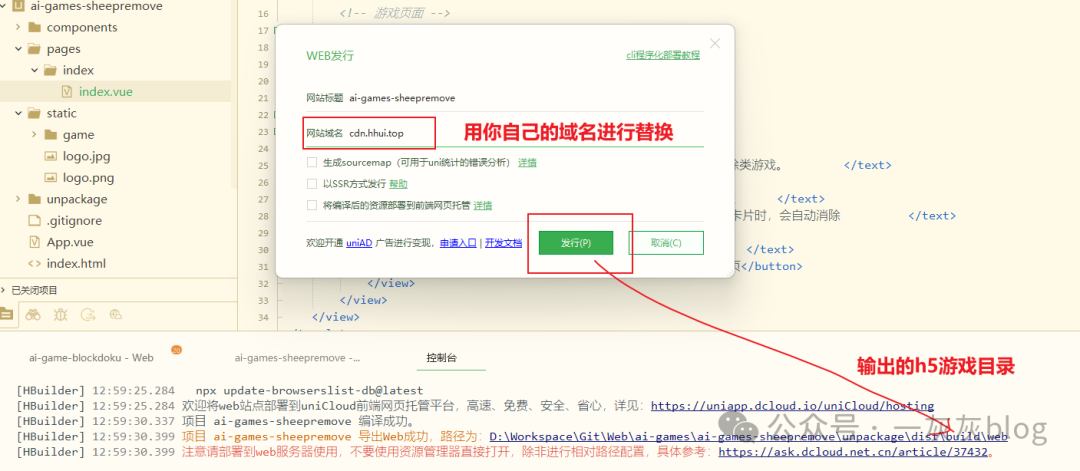1080x471 pixels.
Task: Select logo.jpg in the project tree
Action: [x=86, y=156]
